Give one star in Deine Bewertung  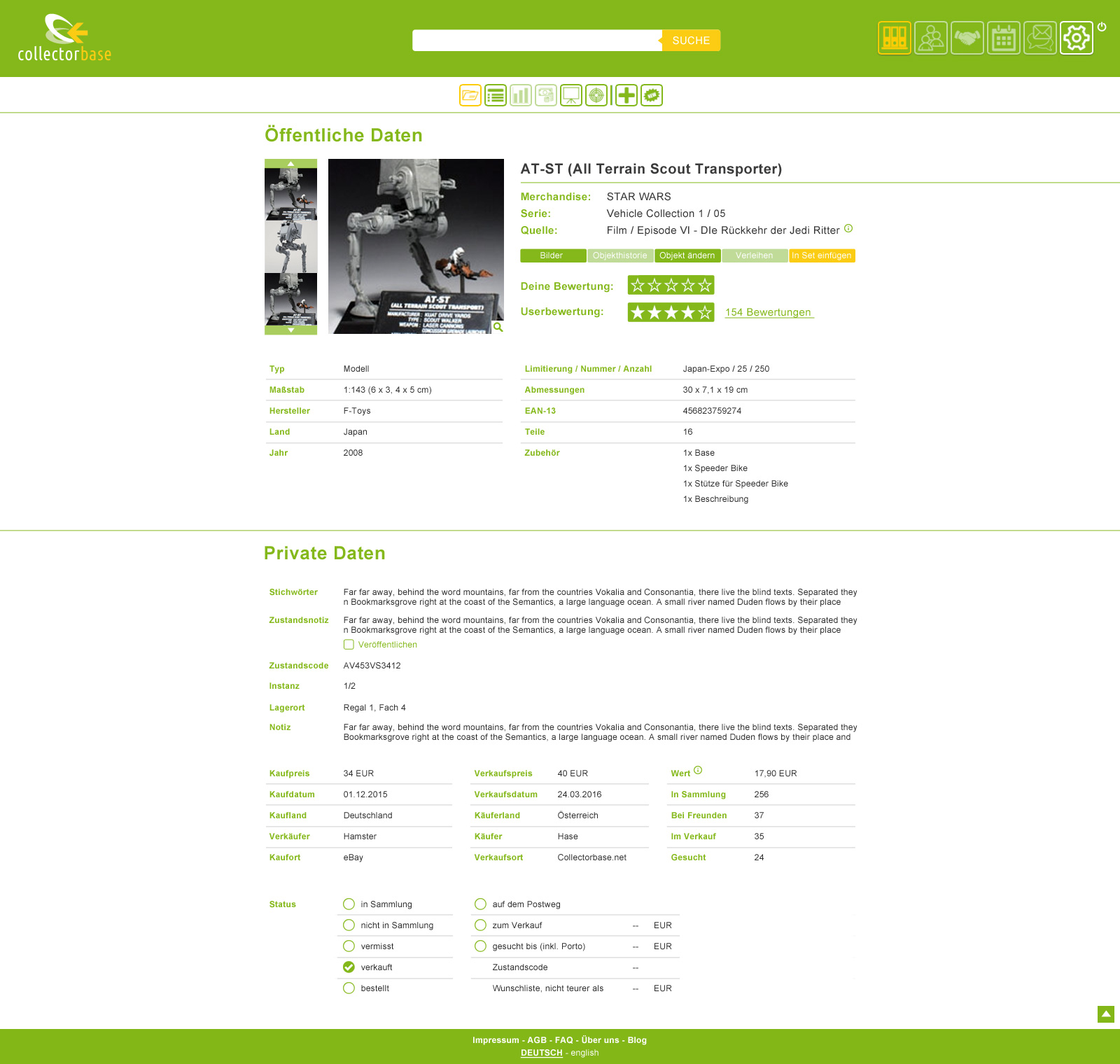[637, 285]
